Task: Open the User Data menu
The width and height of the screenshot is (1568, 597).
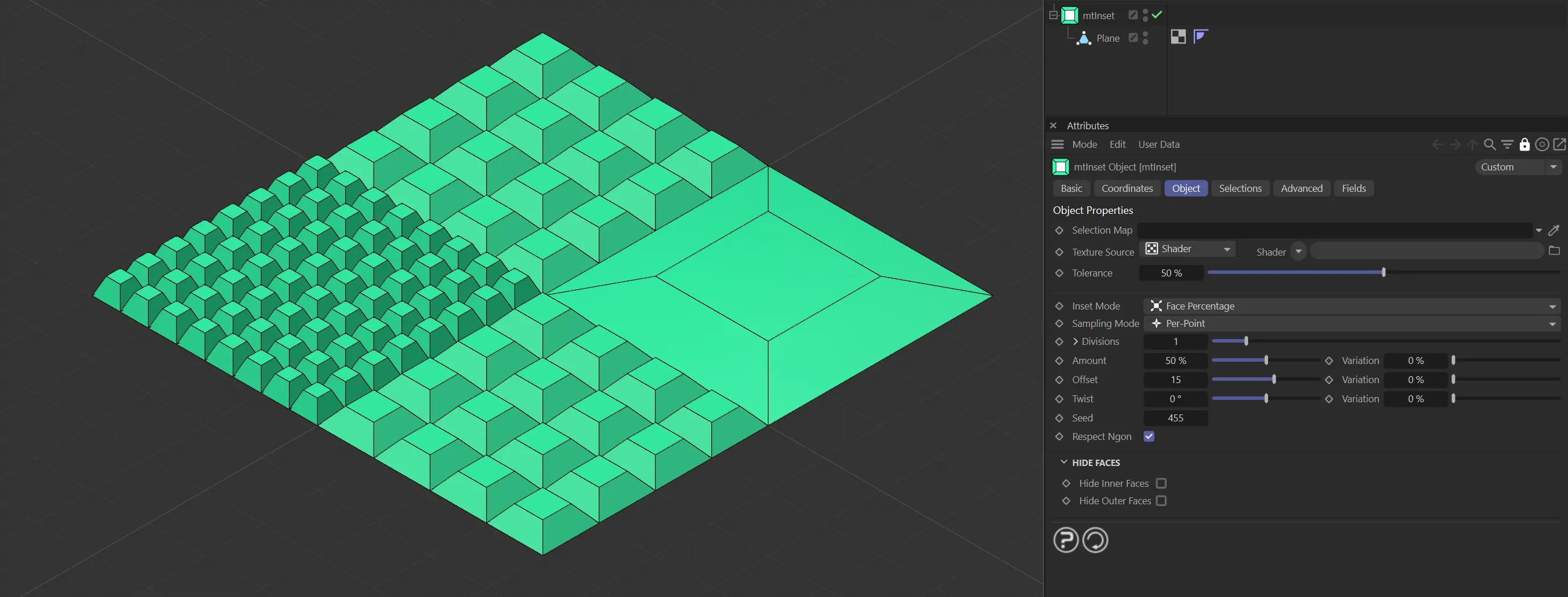Action: point(1158,145)
